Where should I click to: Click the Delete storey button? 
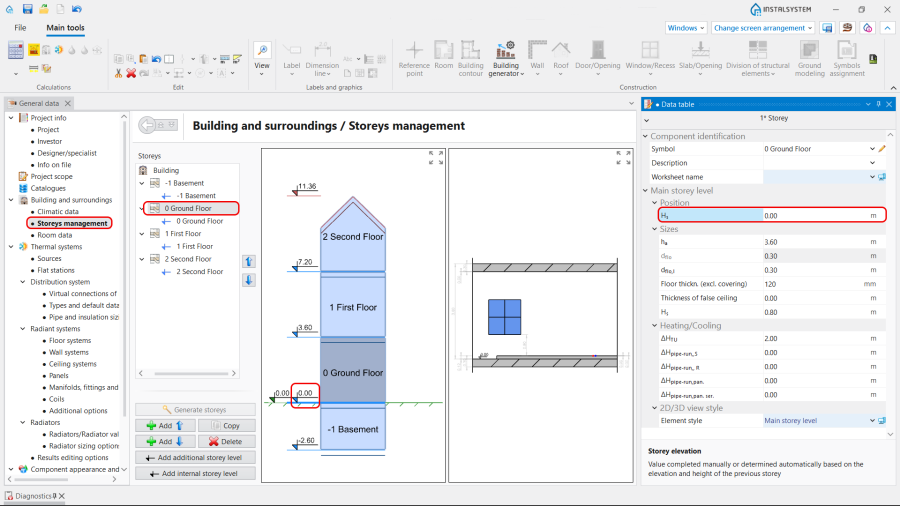coord(225,441)
